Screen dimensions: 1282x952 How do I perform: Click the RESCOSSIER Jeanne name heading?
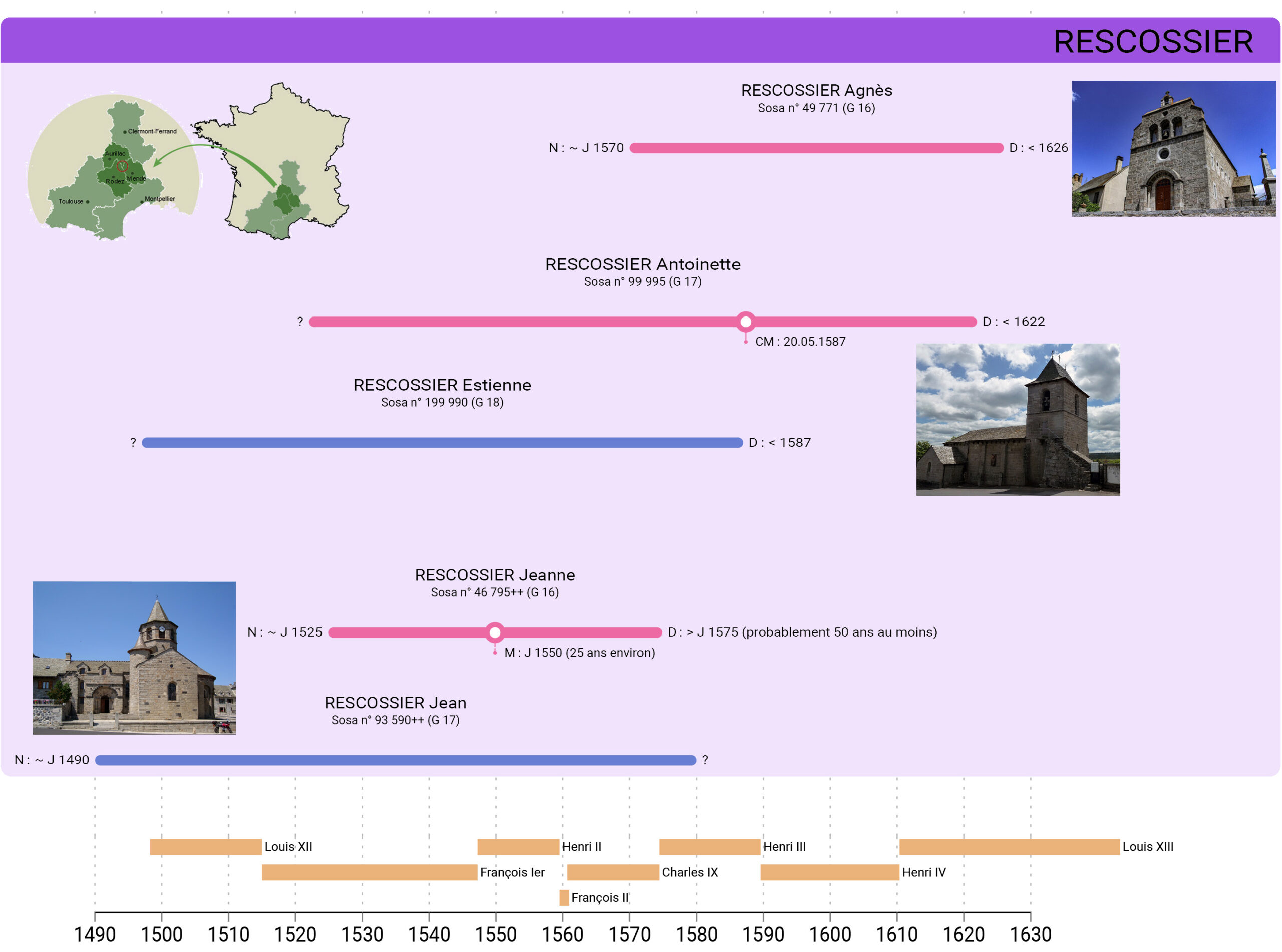[494, 575]
